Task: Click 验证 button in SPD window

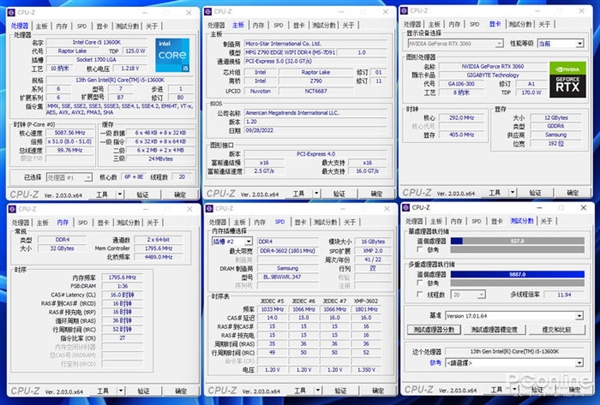Action: tap(340, 390)
